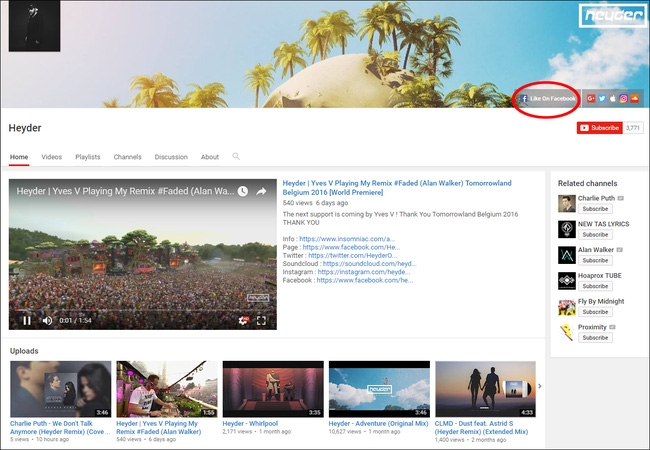Click the Google Plus icon in banner
650x450 pixels.
(591, 98)
